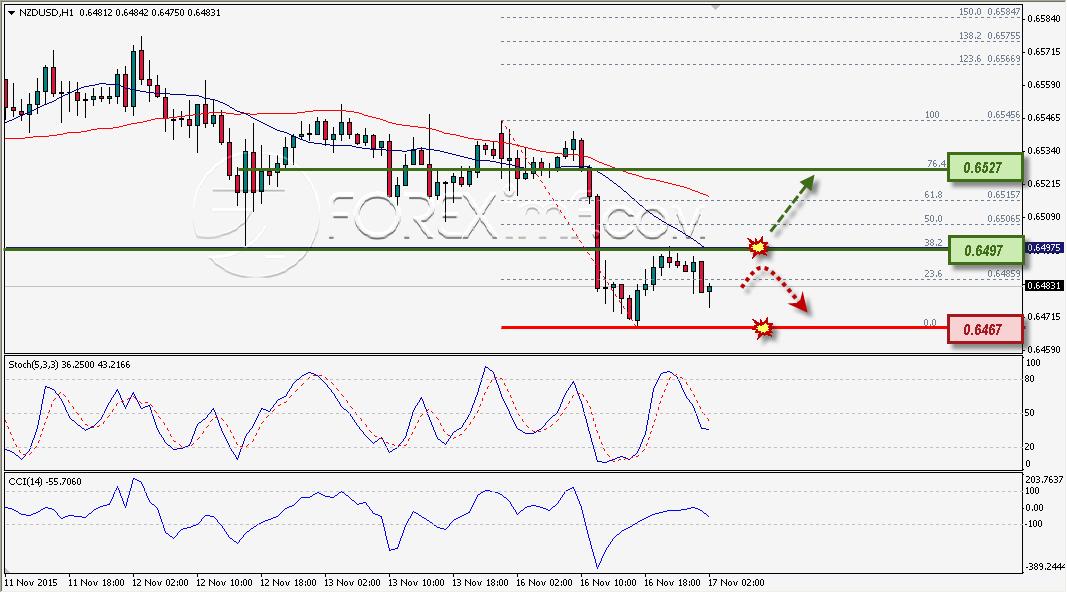Select the 13 Nov 02:00 time axis label
The image size is (1067, 593).
point(352,583)
